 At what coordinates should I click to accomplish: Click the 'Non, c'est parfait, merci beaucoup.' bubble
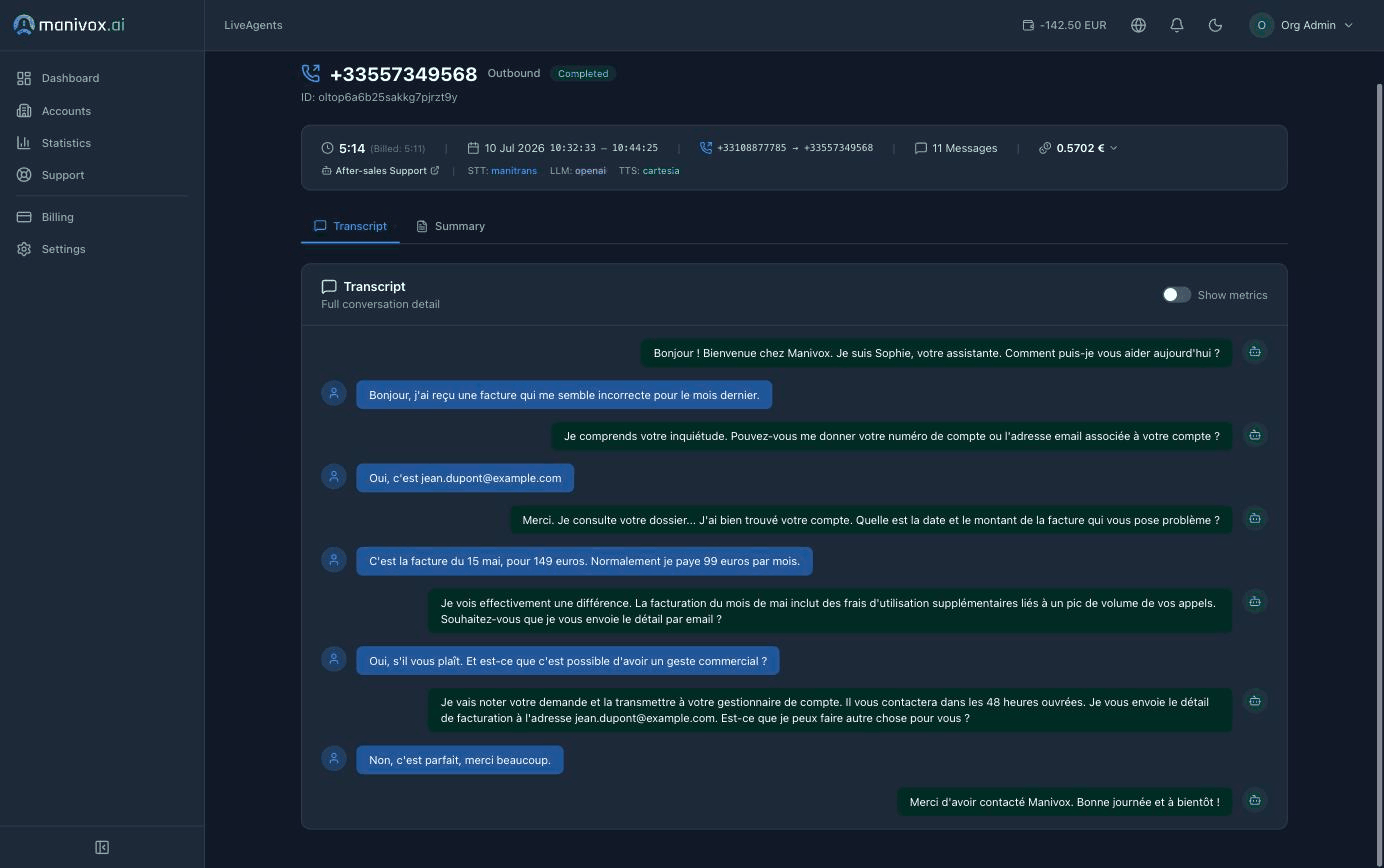point(460,760)
